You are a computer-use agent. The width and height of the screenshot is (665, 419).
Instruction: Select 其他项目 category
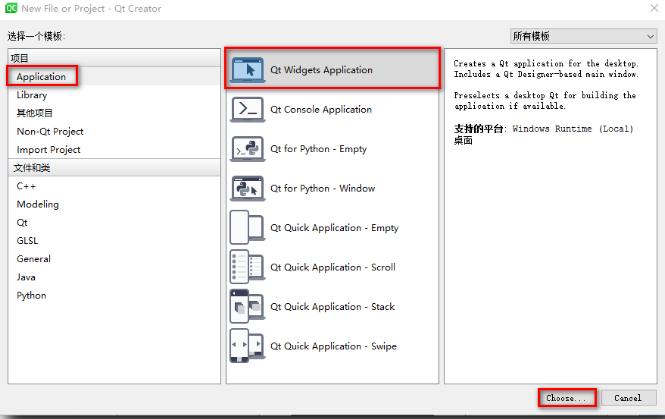click(x=35, y=113)
